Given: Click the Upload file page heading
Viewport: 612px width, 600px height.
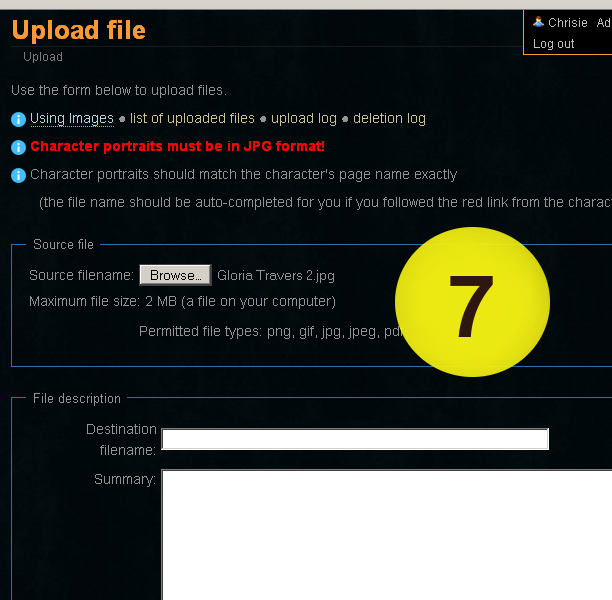Looking at the screenshot, I should click(x=79, y=30).
